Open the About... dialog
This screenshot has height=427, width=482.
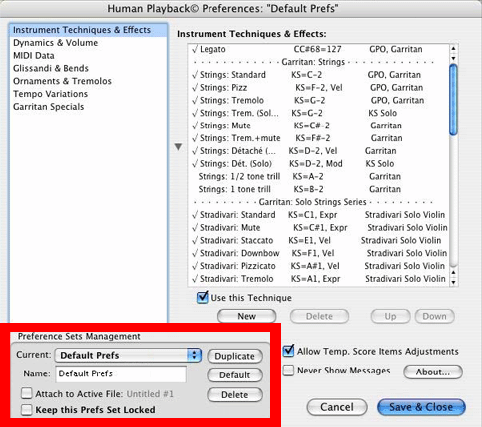tap(433, 372)
